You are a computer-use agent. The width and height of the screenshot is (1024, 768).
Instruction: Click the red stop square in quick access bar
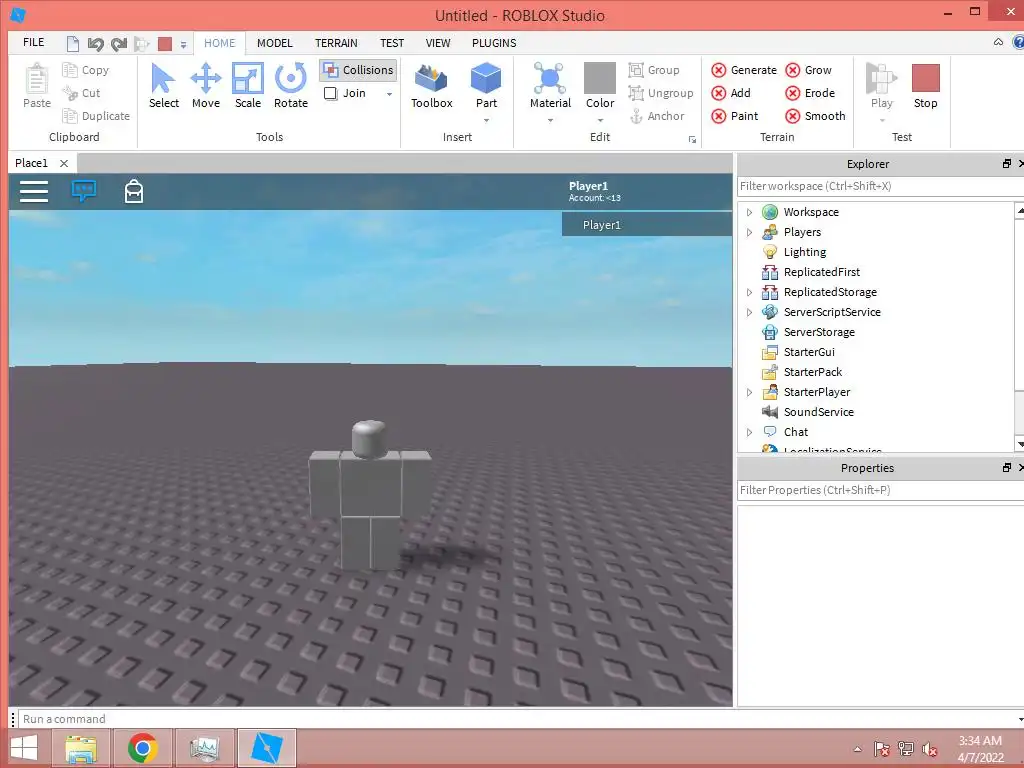pyautogui.click(x=165, y=44)
